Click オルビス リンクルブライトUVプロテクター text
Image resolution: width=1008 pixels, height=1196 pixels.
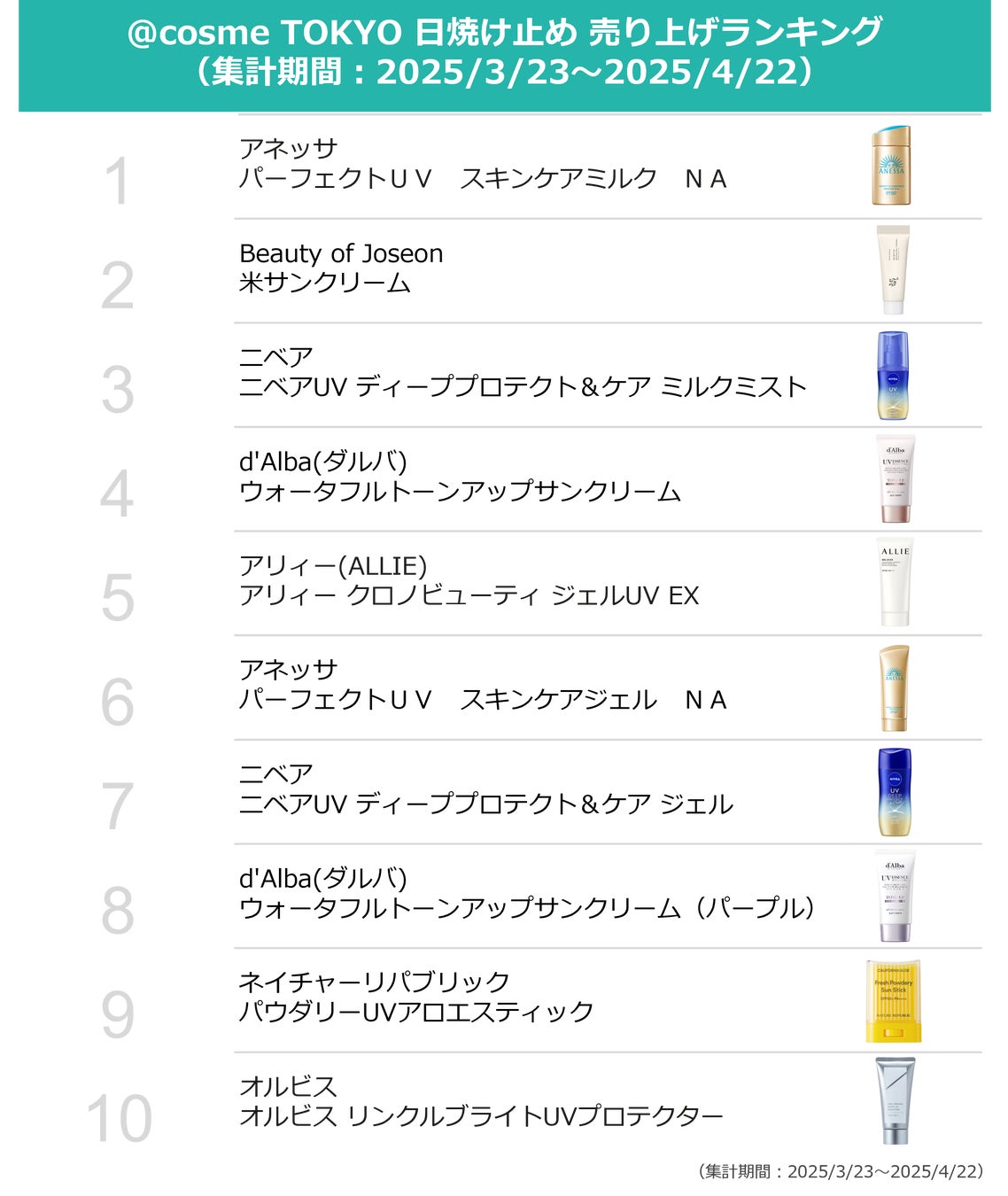[481, 1116]
